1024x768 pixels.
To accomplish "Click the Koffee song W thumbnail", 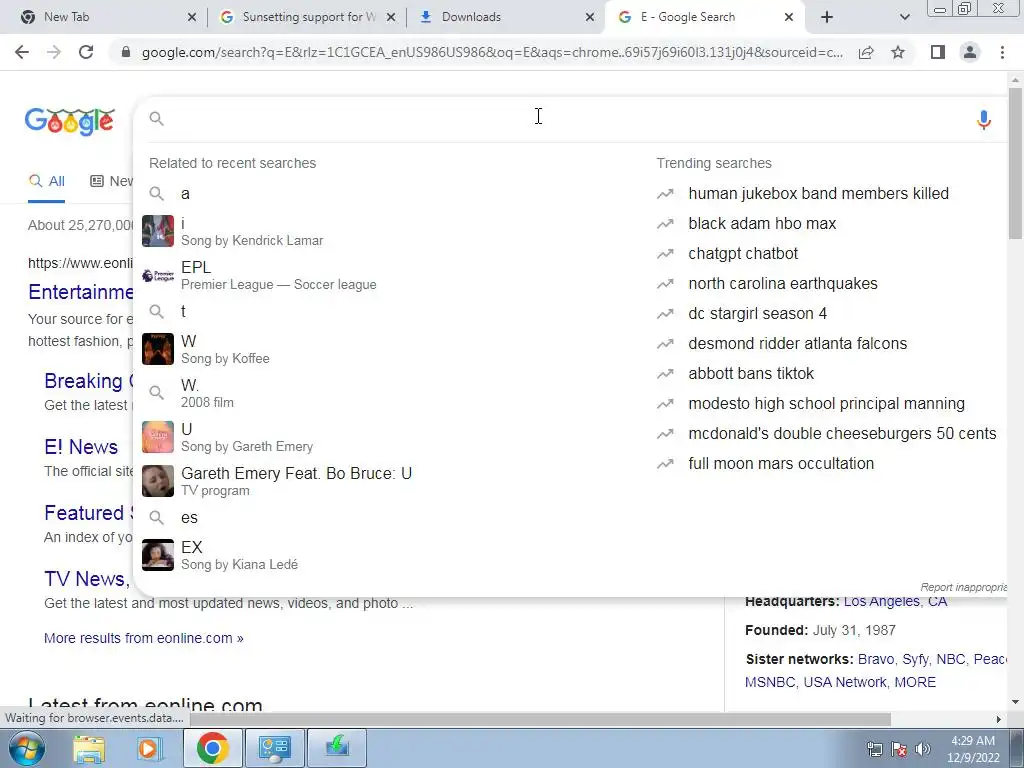I will pyautogui.click(x=158, y=349).
